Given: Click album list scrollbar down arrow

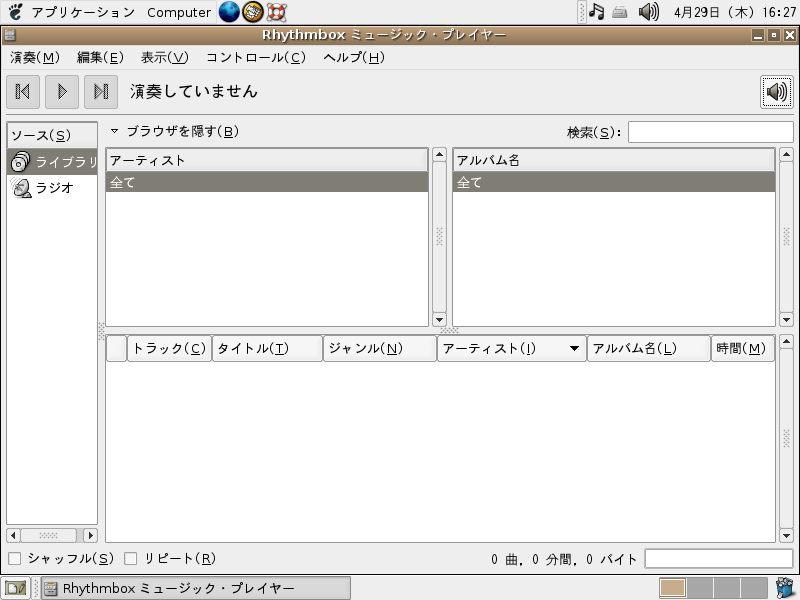Looking at the screenshot, I should click(x=786, y=320).
